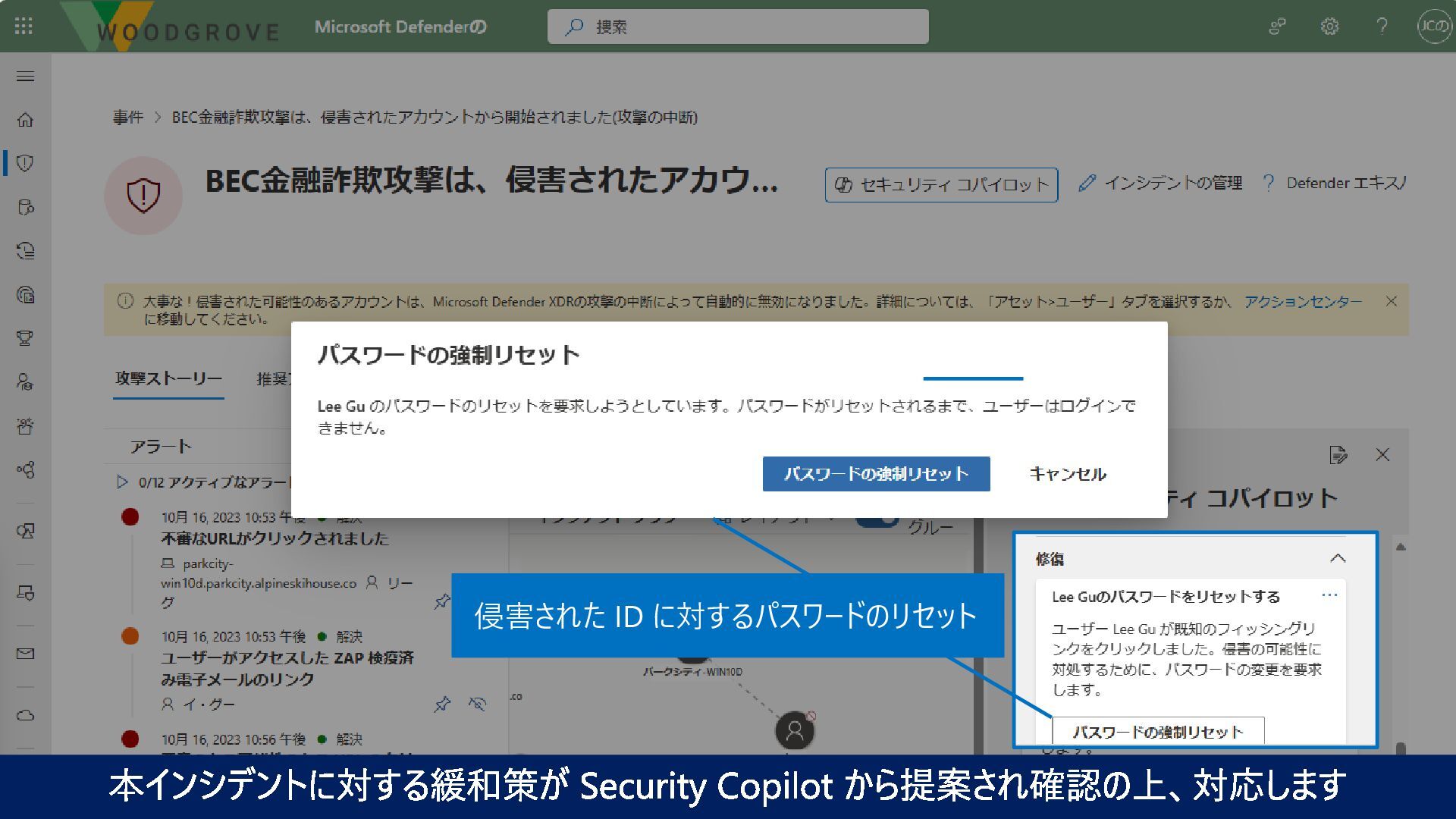Open the mail envelope icon in sidebar

click(25, 654)
